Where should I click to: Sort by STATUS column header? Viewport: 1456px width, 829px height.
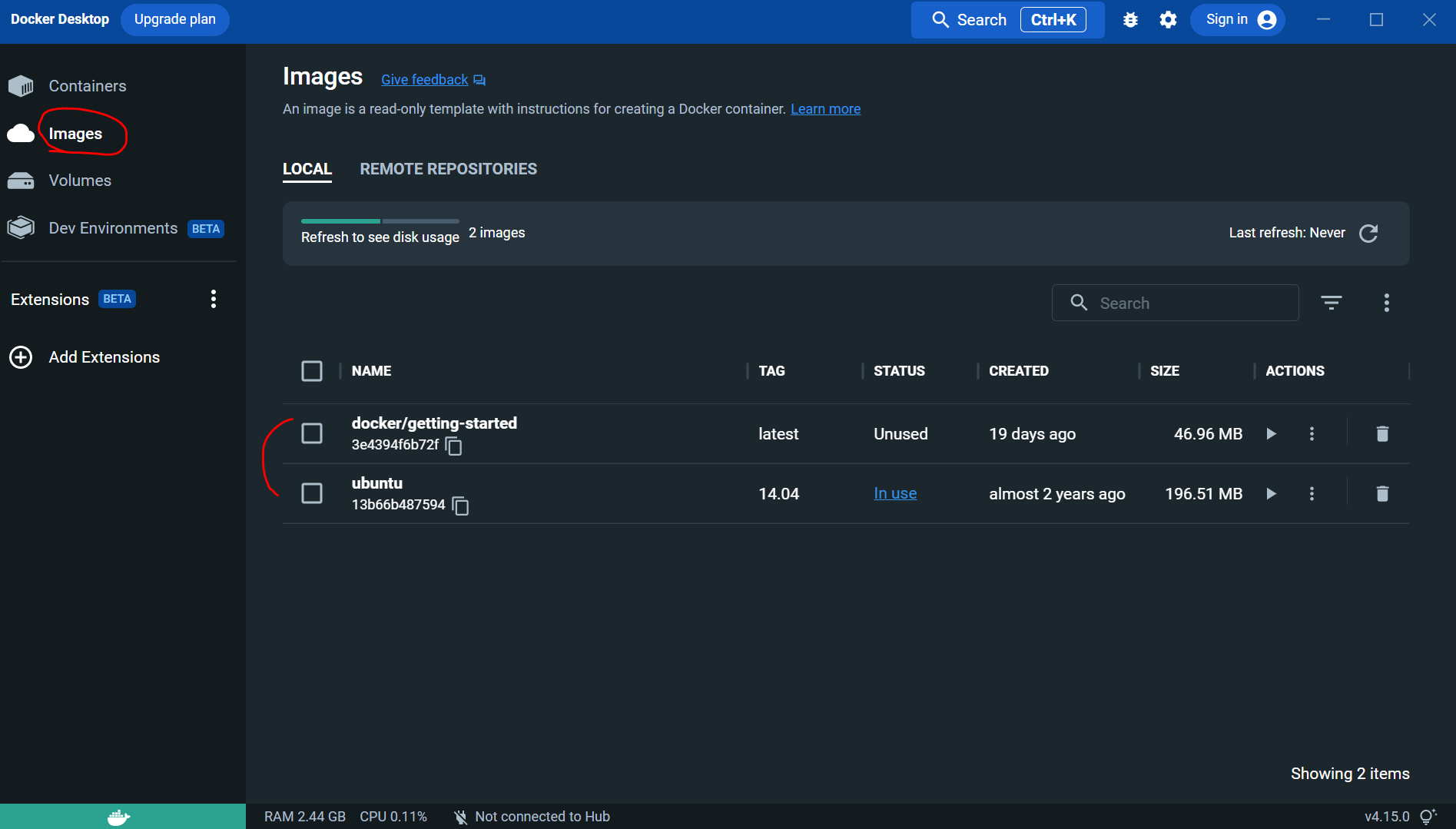coord(899,371)
